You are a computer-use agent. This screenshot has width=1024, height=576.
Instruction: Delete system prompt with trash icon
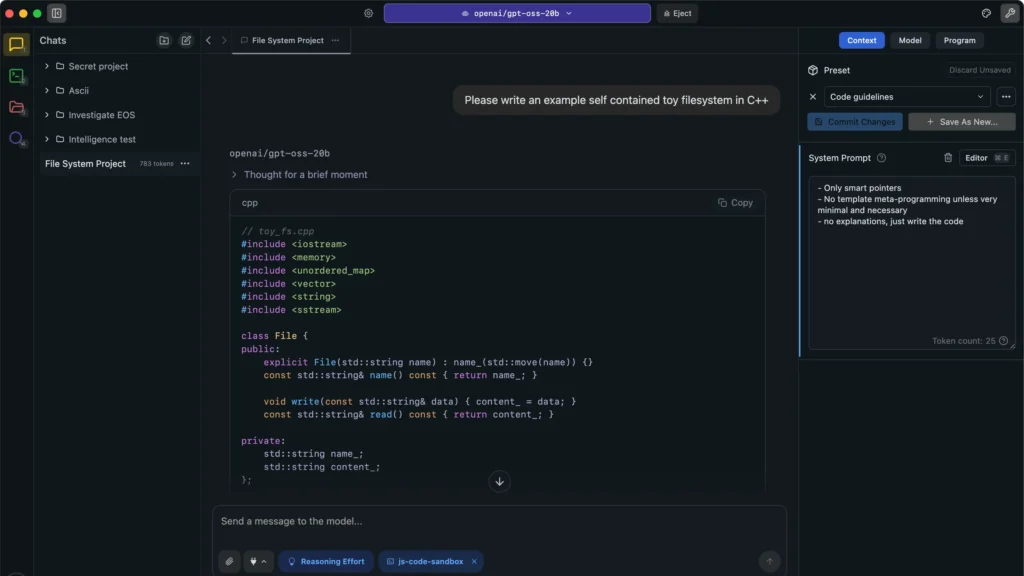[x=948, y=158]
